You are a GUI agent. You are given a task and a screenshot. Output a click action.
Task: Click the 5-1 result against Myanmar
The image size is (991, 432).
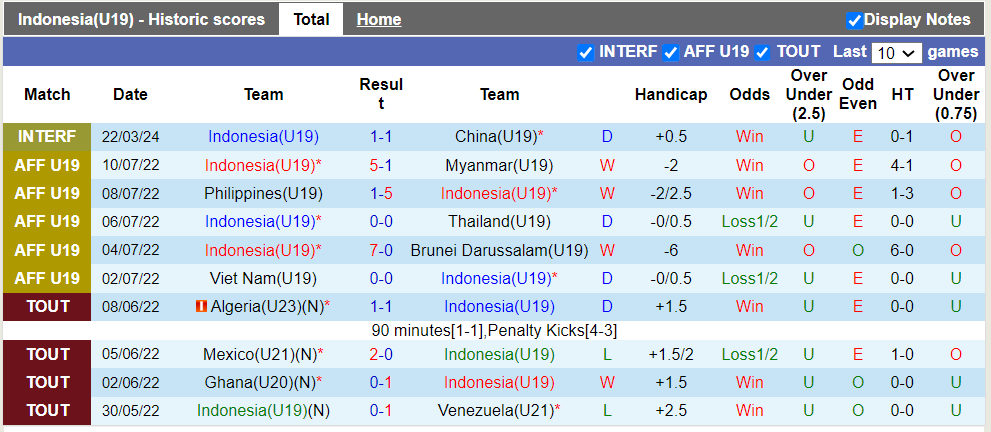pyautogui.click(x=380, y=165)
